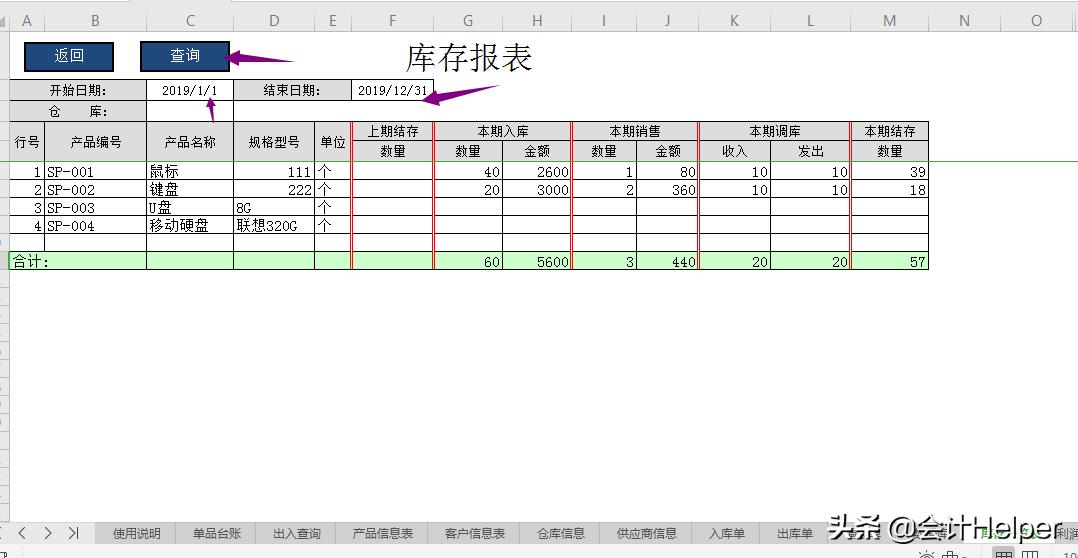Select the U盘 product name cell

coord(190,208)
